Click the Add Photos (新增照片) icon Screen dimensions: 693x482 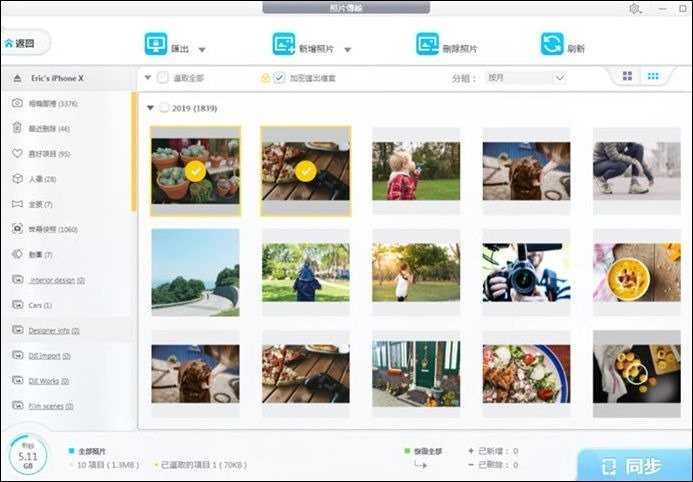[x=283, y=44]
